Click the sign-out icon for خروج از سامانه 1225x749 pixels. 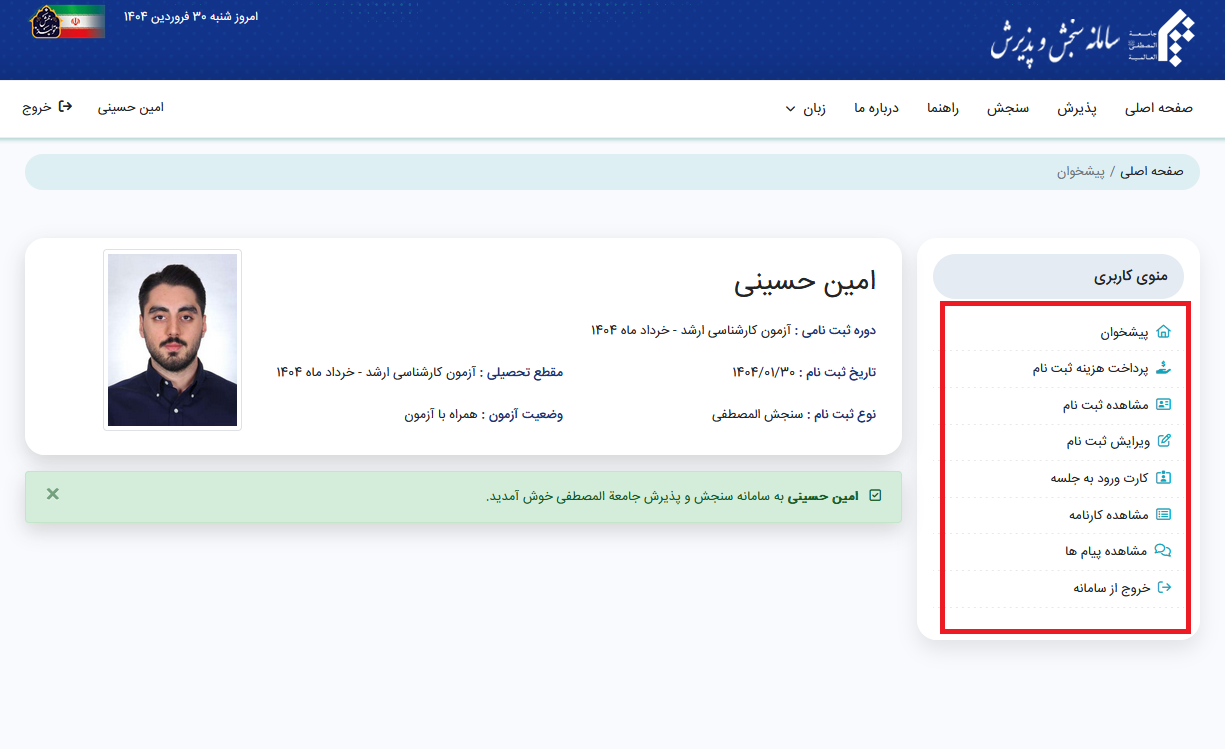[x=1163, y=588]
